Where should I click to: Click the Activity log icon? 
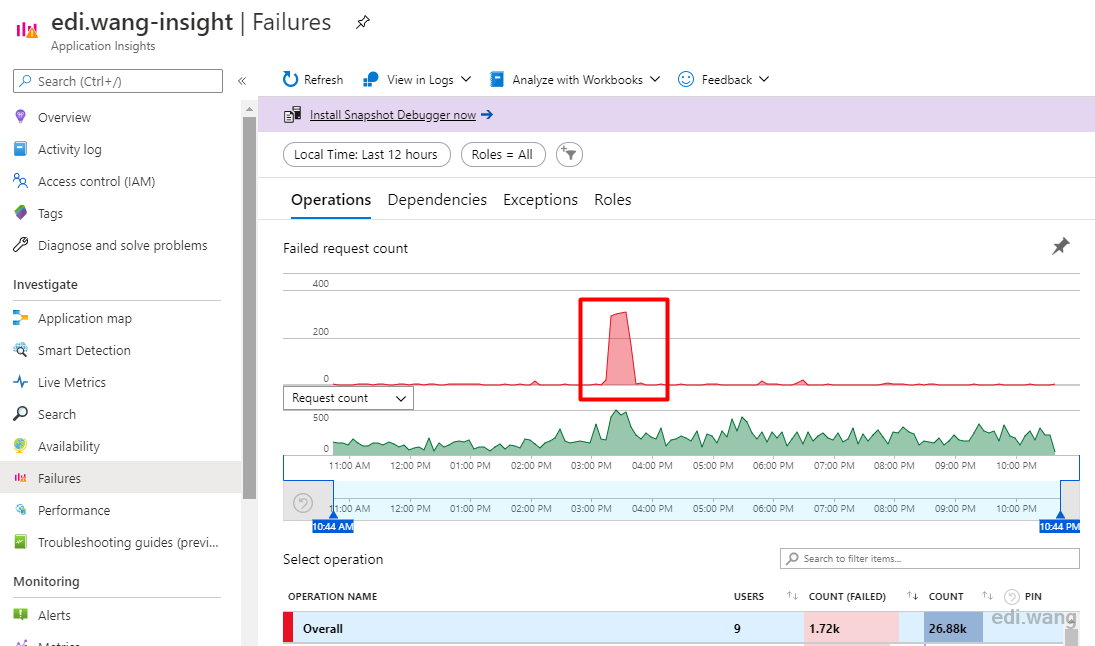[20, 149]
